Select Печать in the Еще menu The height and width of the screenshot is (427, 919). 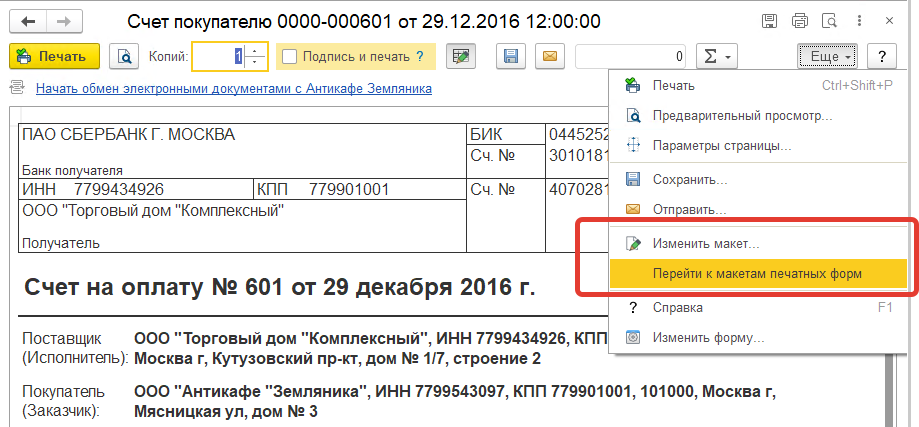[758, 86]
